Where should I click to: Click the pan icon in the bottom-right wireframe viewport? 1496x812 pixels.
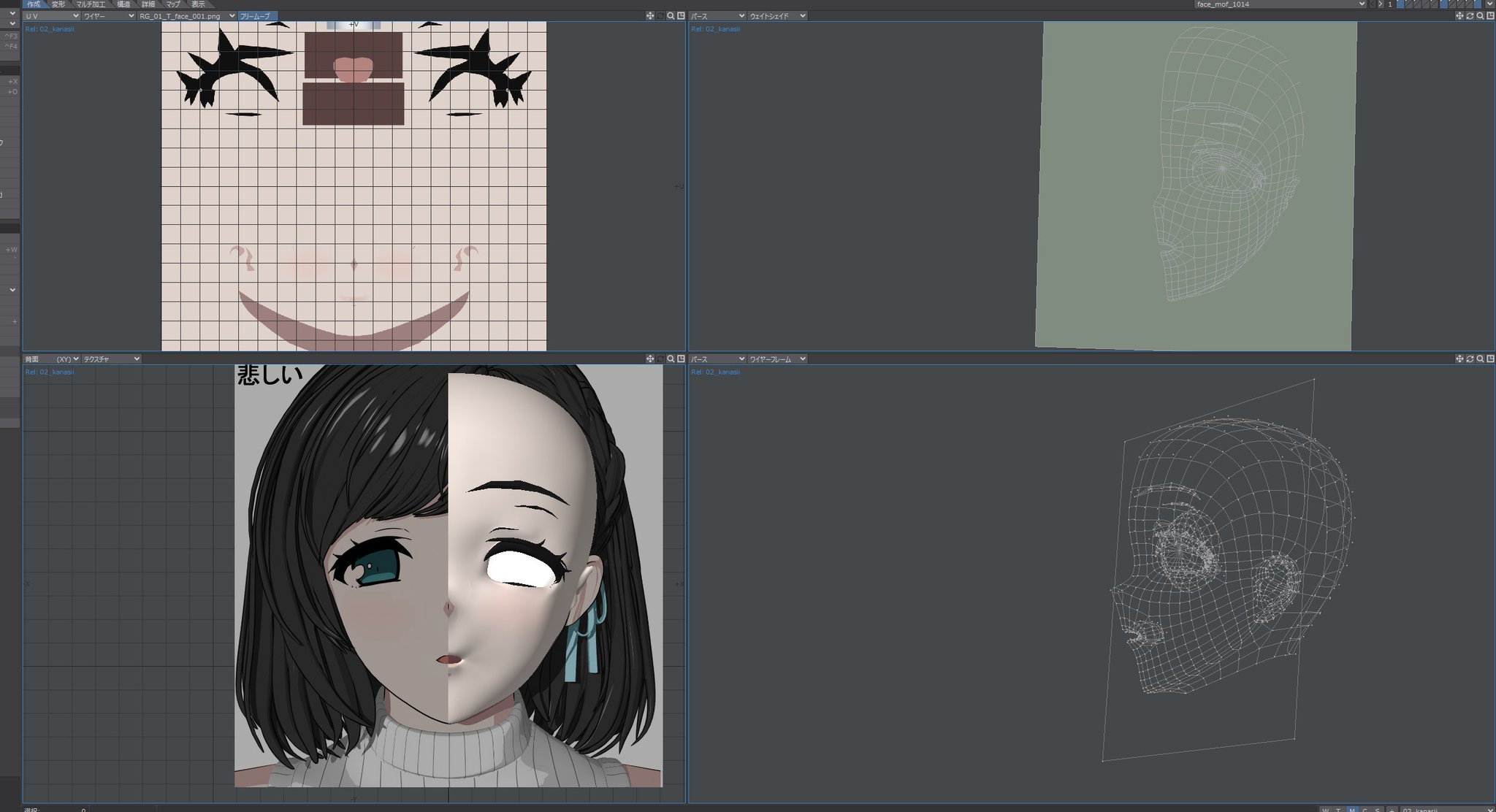click(1459, 359)
